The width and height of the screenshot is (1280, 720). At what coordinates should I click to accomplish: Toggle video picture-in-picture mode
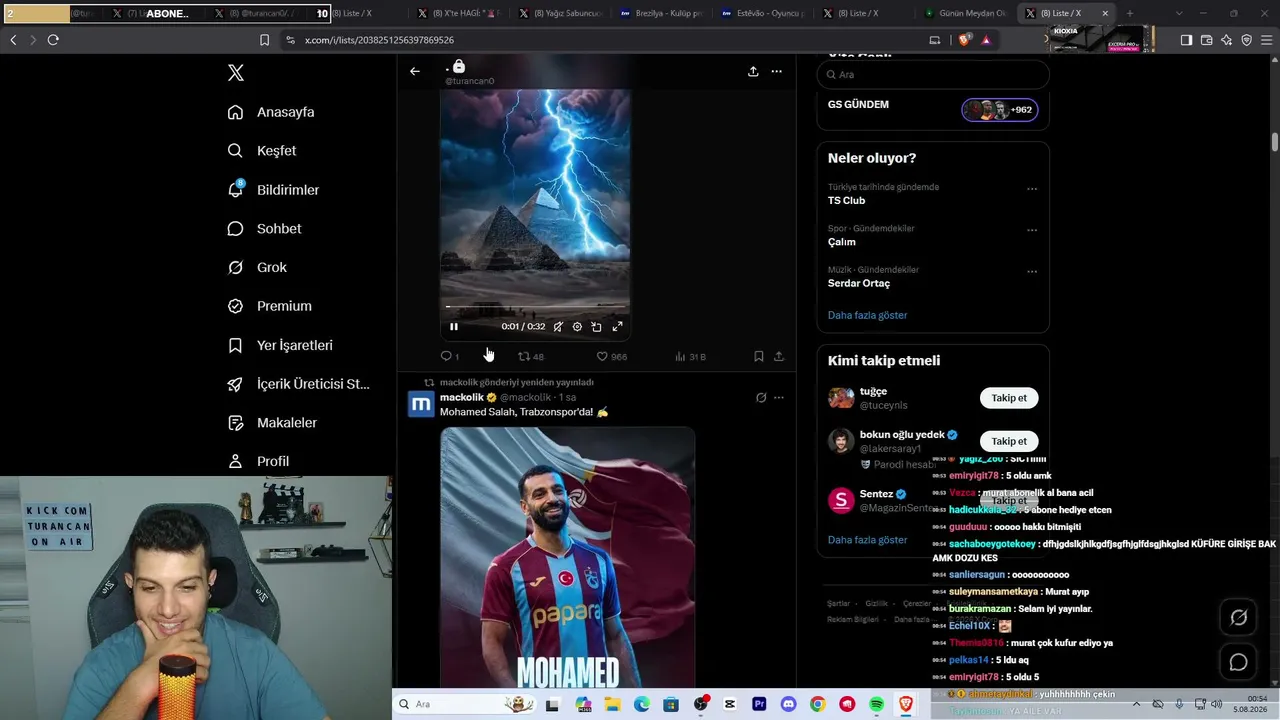(597, 326)
